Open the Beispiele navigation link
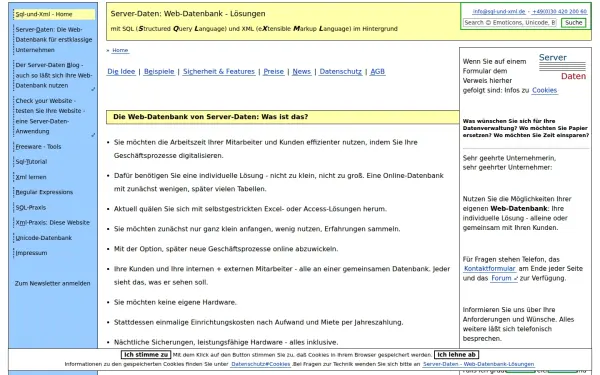This screenshot has width=600, height=375. point(159,72)
